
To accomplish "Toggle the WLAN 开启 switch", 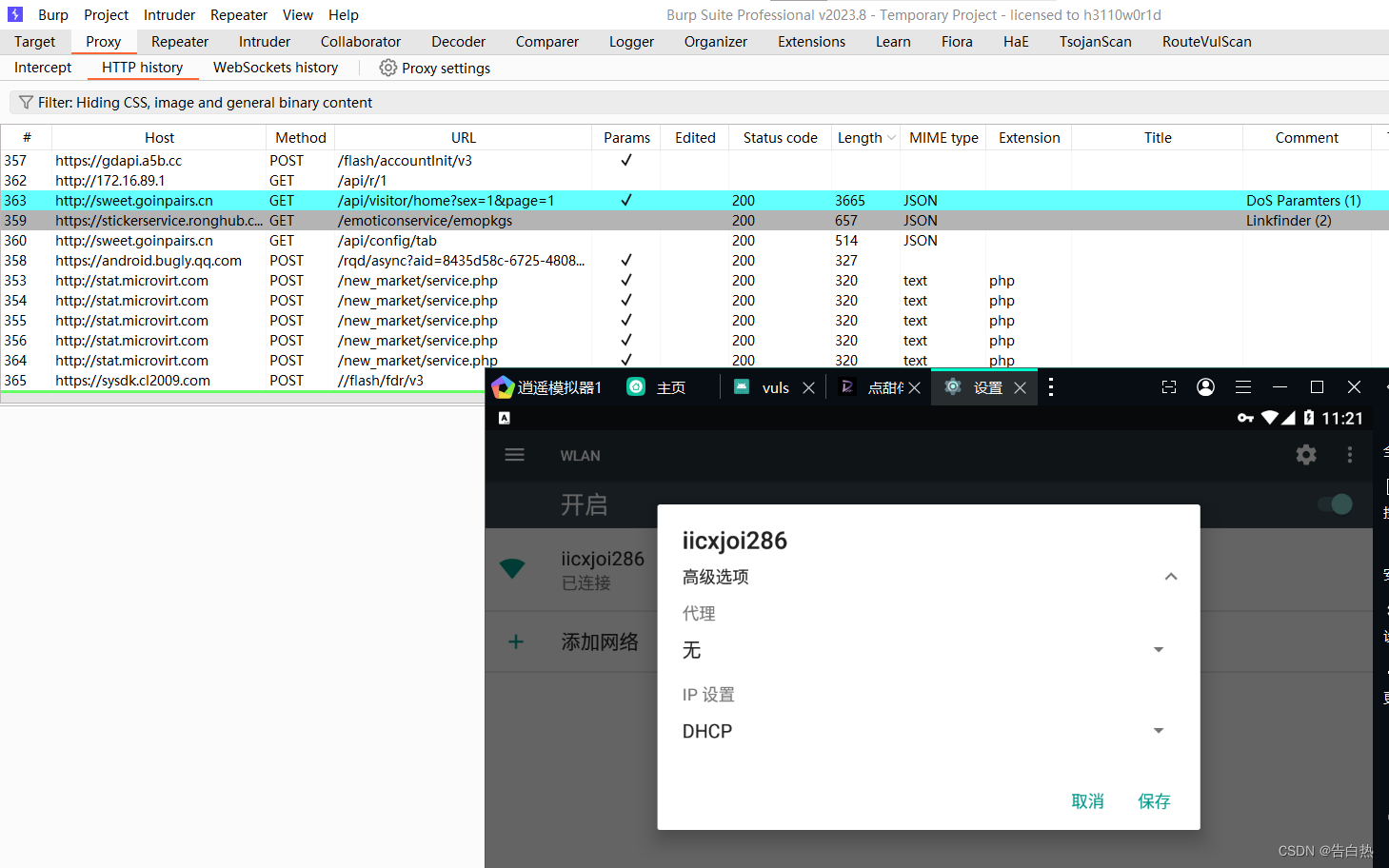I will click(x=1336, y=503).
